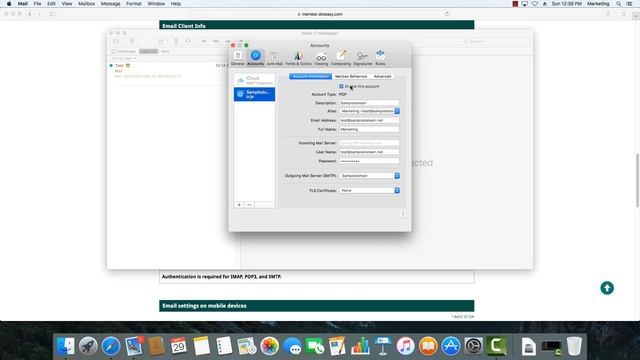Open Launchpad rocket icon in Dock
This screenshot has height=360, width=640.
[88, 346]
